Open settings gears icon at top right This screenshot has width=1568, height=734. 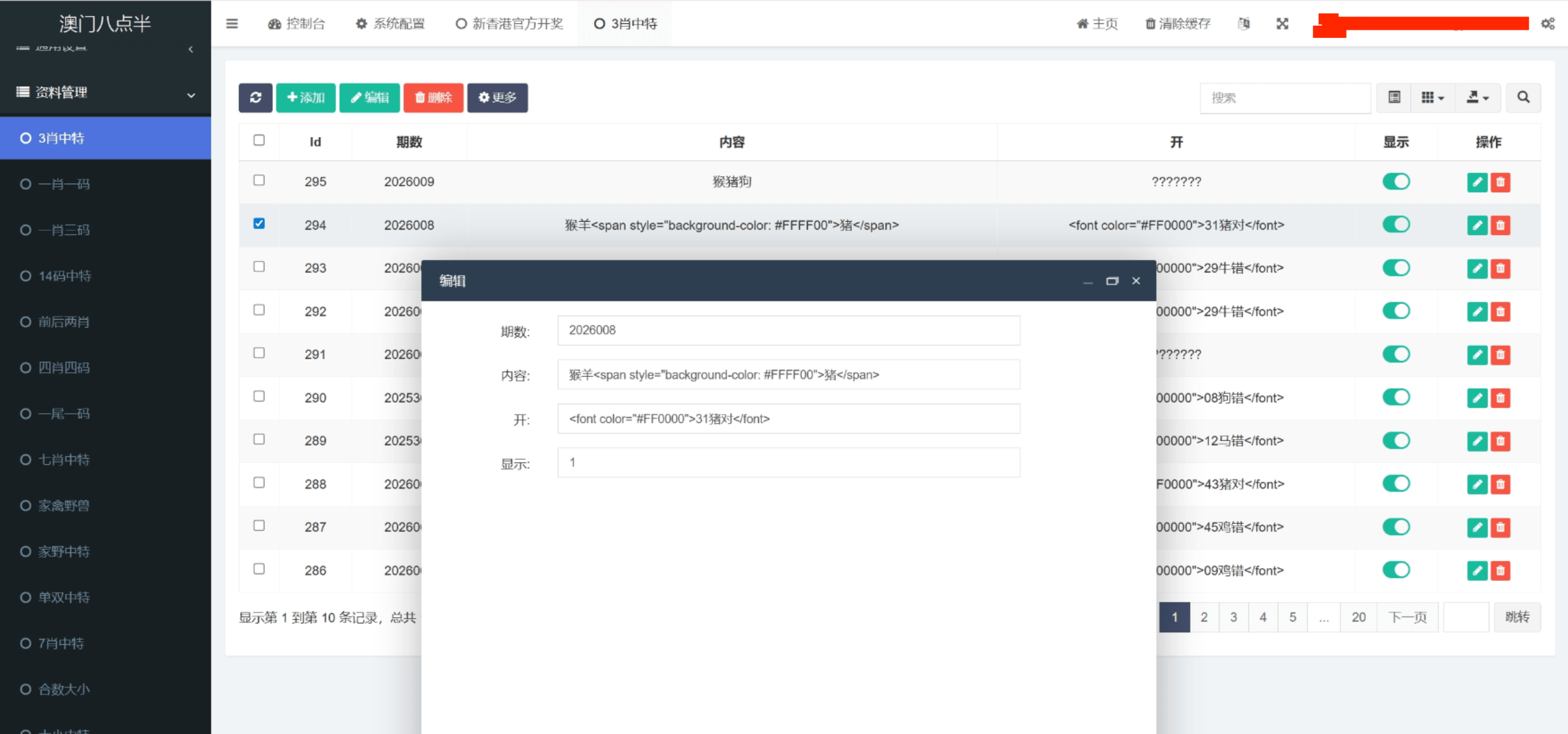pos(1548,23)
